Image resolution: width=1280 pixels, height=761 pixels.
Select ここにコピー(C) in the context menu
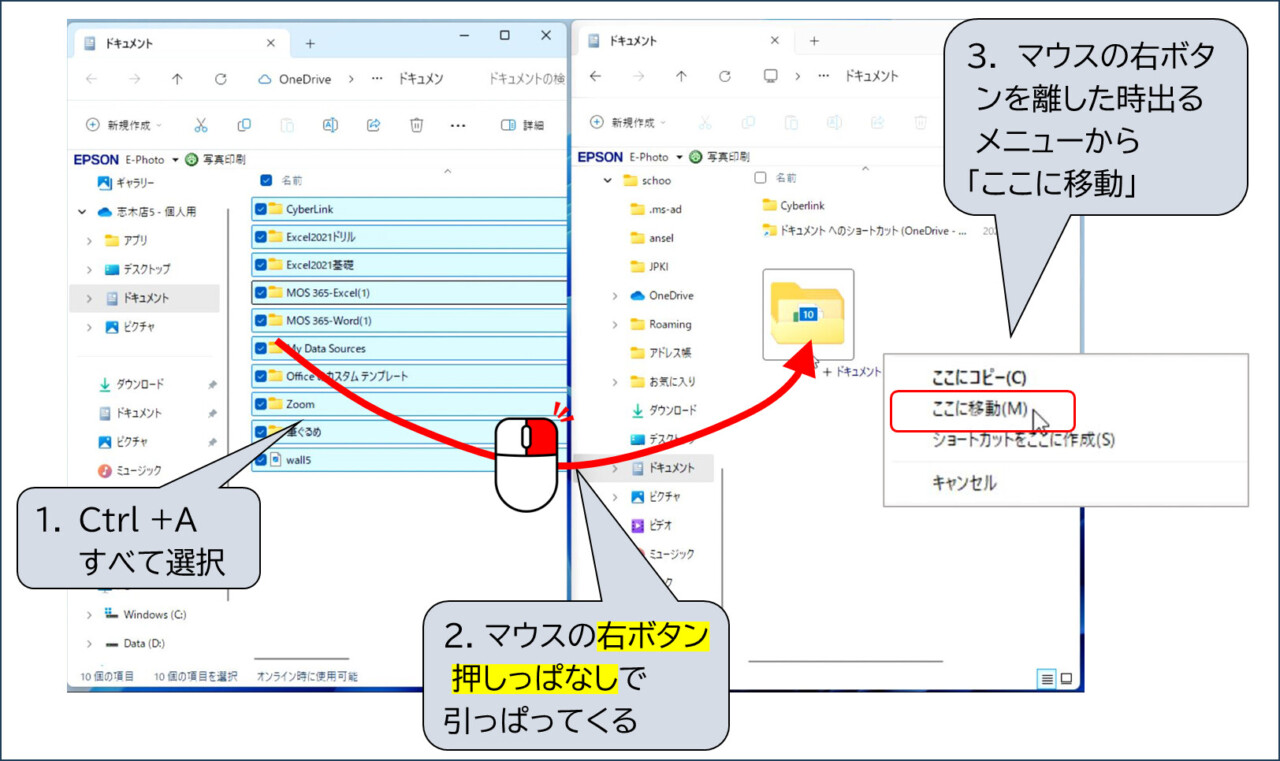click(978, 378)
